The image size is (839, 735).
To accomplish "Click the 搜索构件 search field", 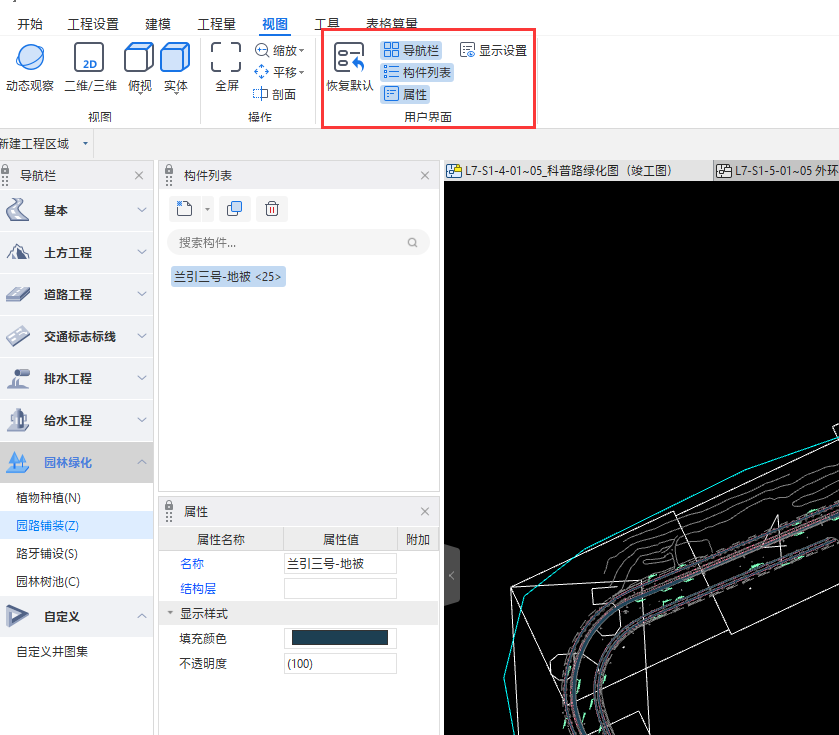I will click(x=299, y=242).
